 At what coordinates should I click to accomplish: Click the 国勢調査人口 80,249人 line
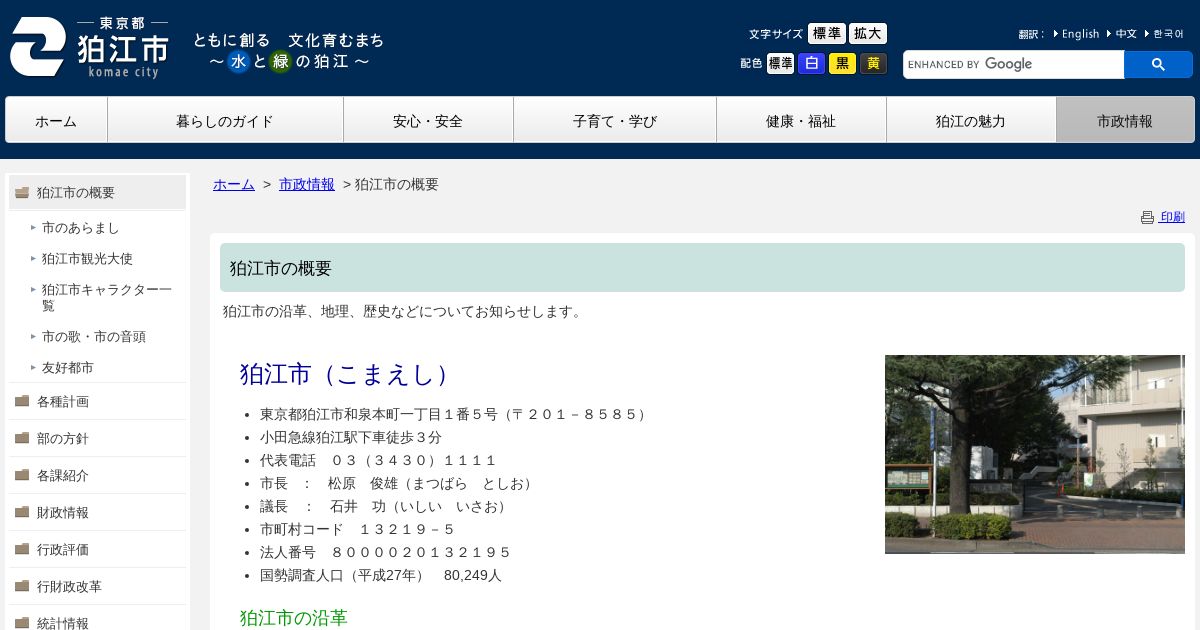point(381,575)
